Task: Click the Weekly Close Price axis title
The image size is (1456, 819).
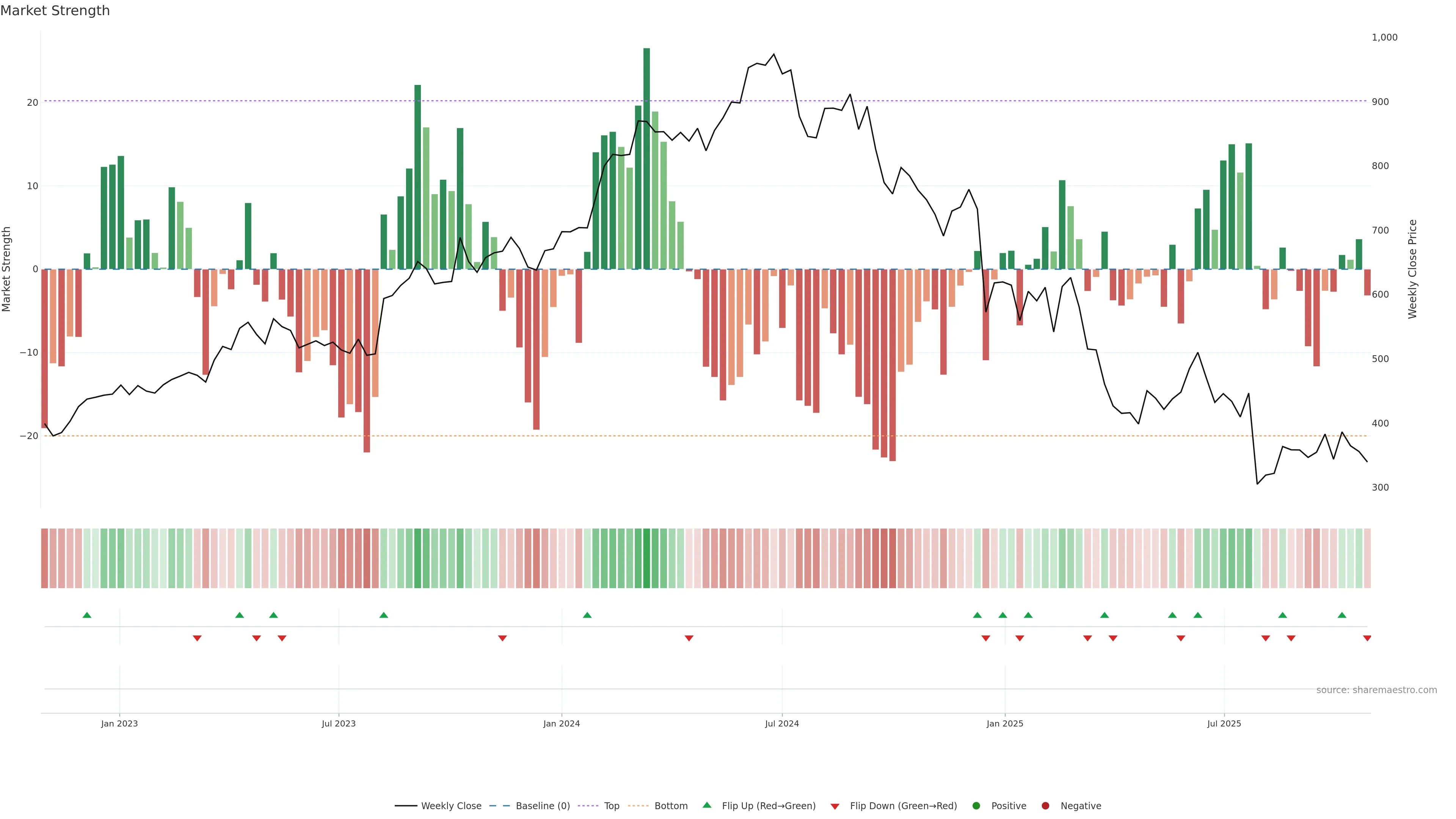Action: click(x=1412, y=269)
